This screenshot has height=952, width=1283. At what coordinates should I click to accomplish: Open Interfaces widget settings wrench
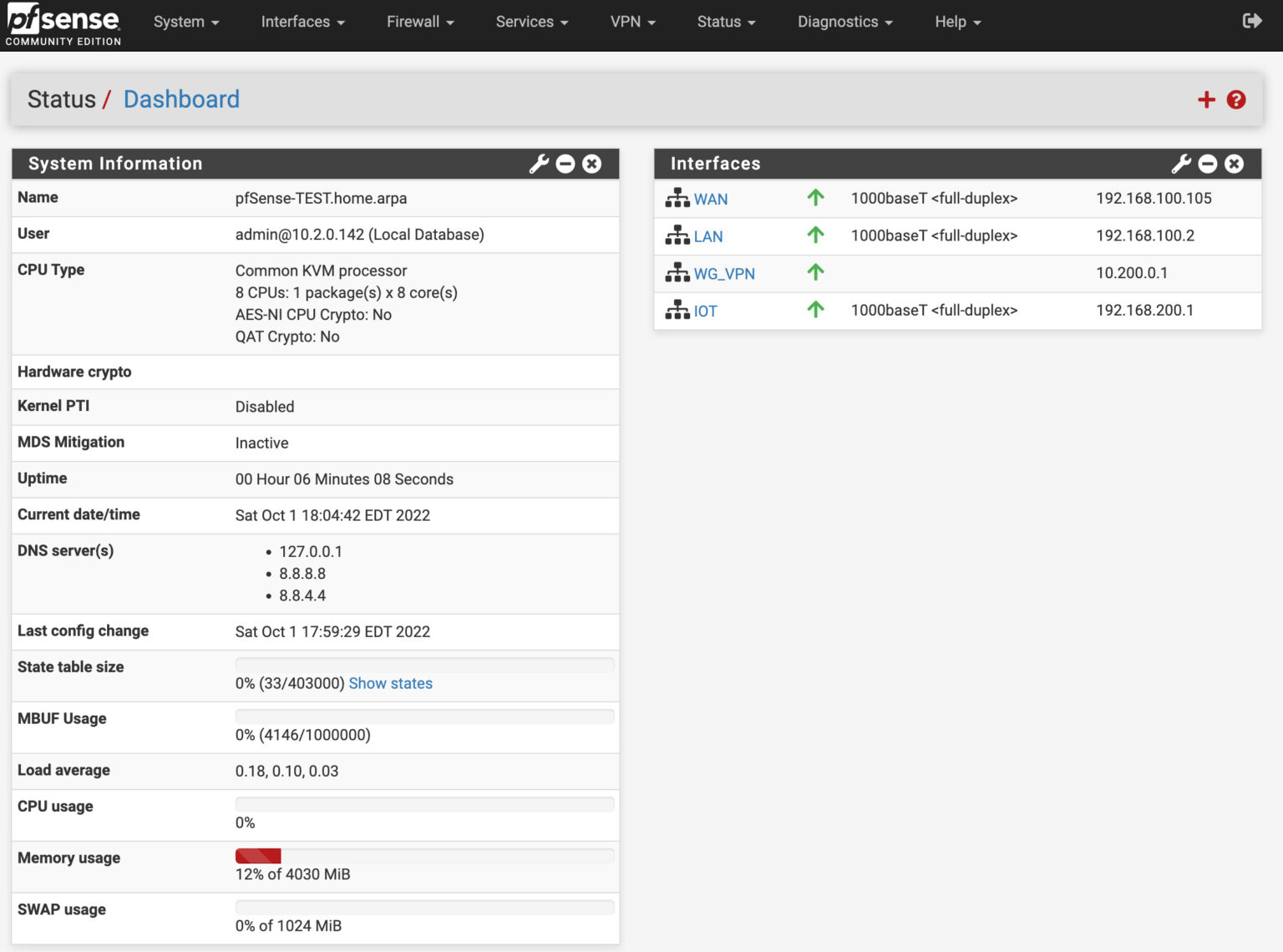coord(1180,164)
